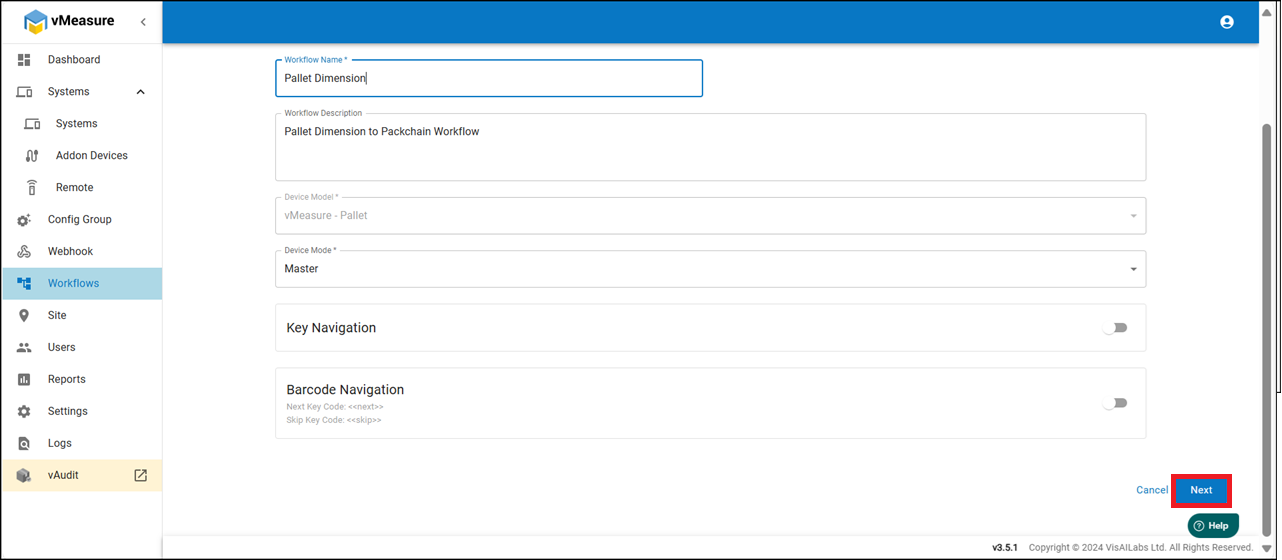1282x560 pixels.
Task: Turn on the Barcode Navigation switch
Action: click(x=1114, y=403)
